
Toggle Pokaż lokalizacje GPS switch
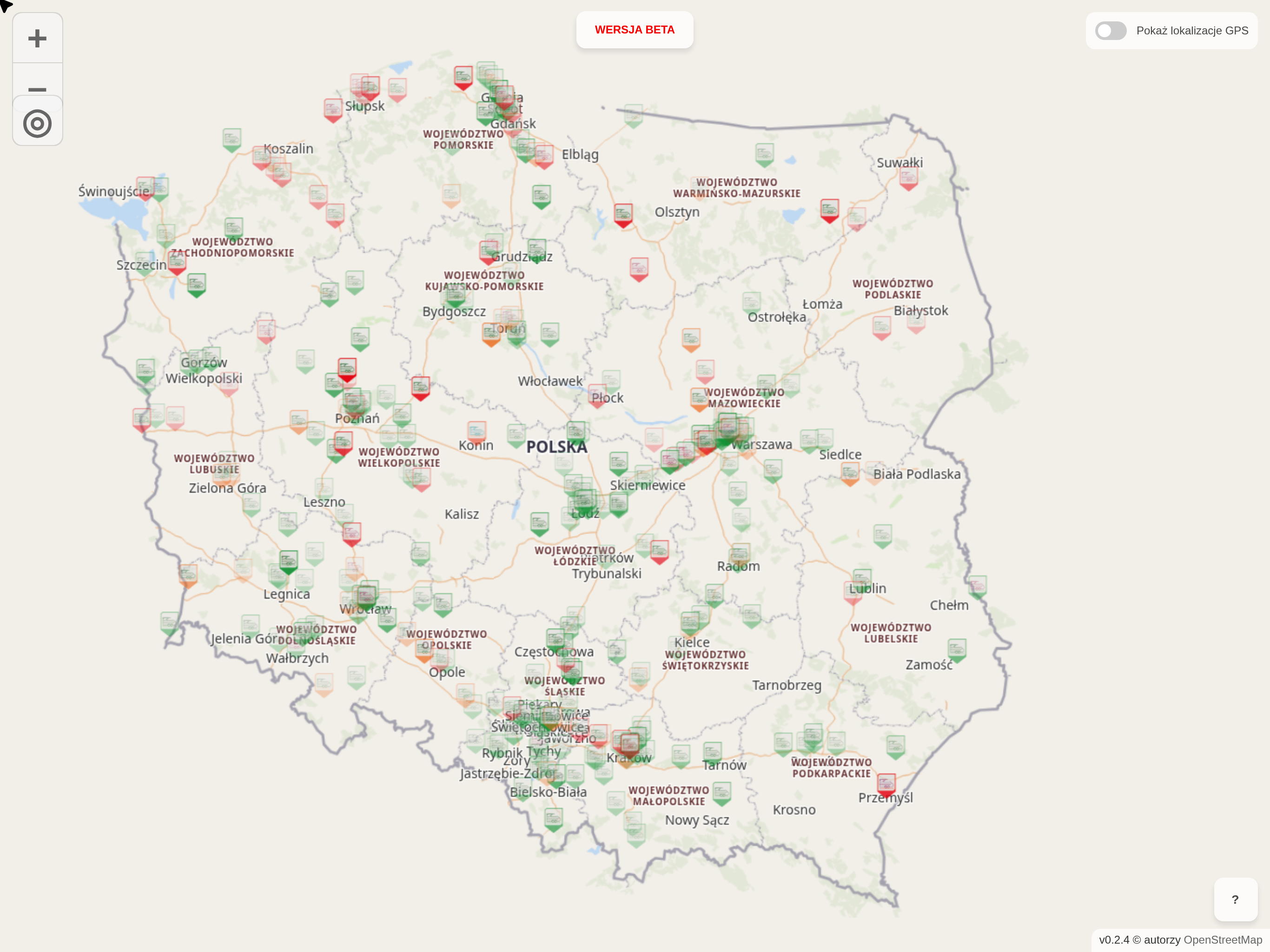tap(1111, 31)
